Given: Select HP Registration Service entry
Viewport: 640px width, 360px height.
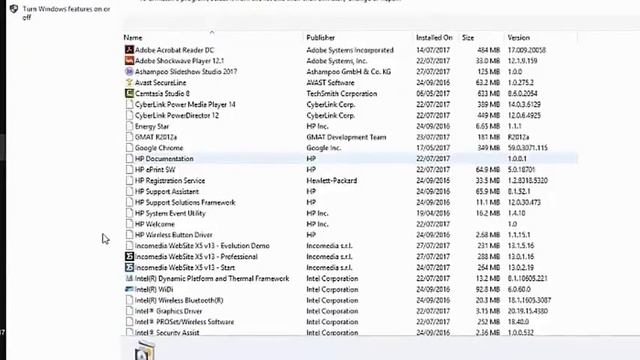Looking at the screenshot, I should pos(170,180).
